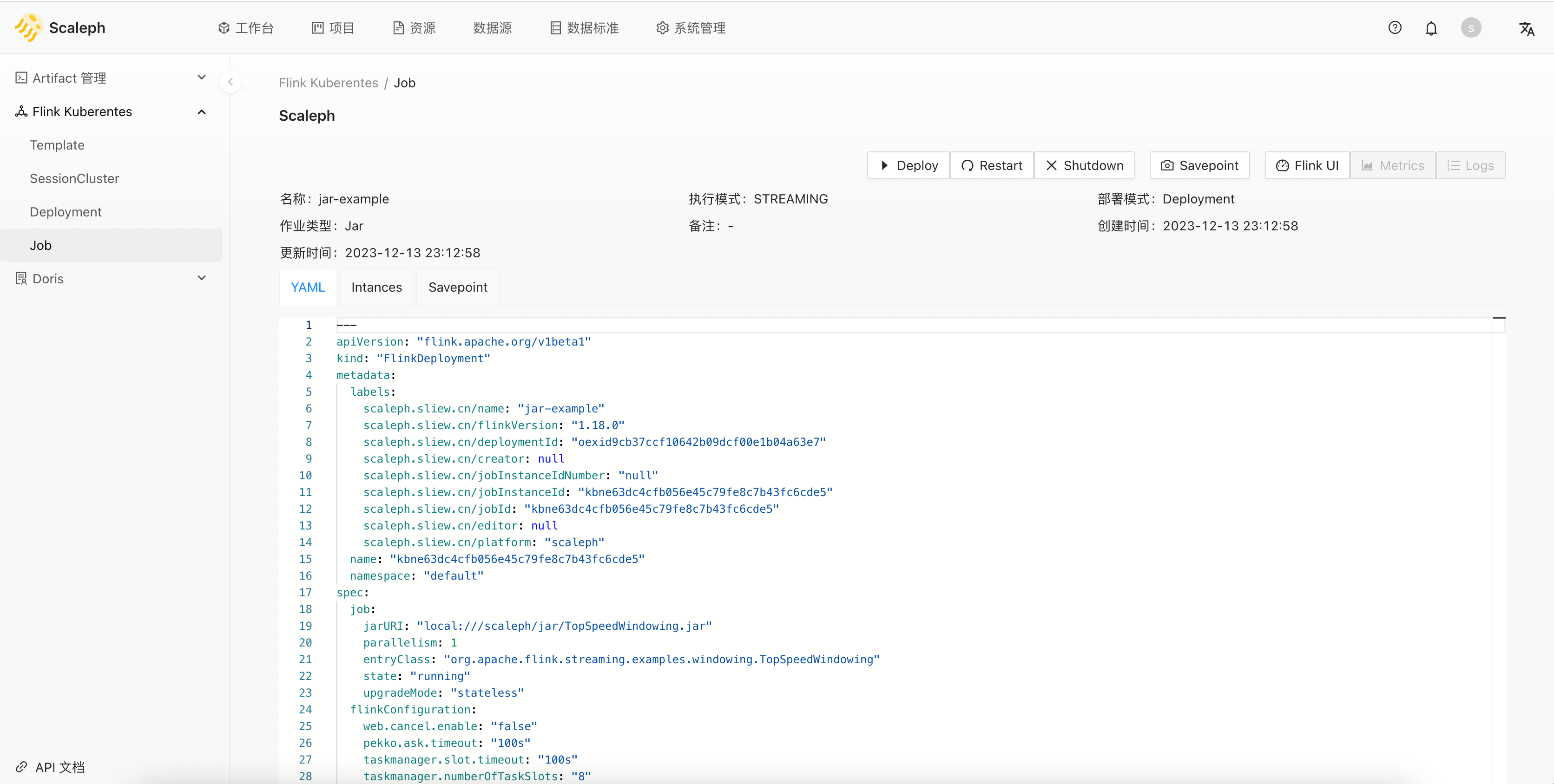Screen dimensions: 1554x784
Task: Collapse the Flink Kuberentes menu chevron
Action: tap(202, 111)
